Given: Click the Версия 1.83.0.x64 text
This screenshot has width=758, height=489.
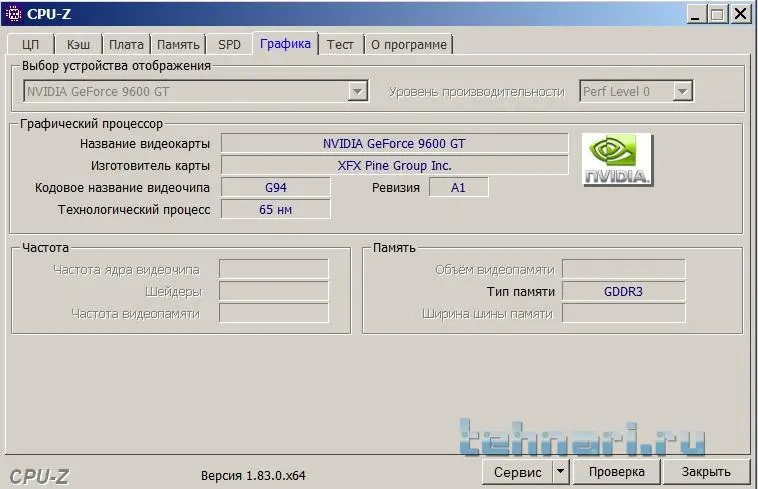Looking at the screenshot, I should click(253, 475).
